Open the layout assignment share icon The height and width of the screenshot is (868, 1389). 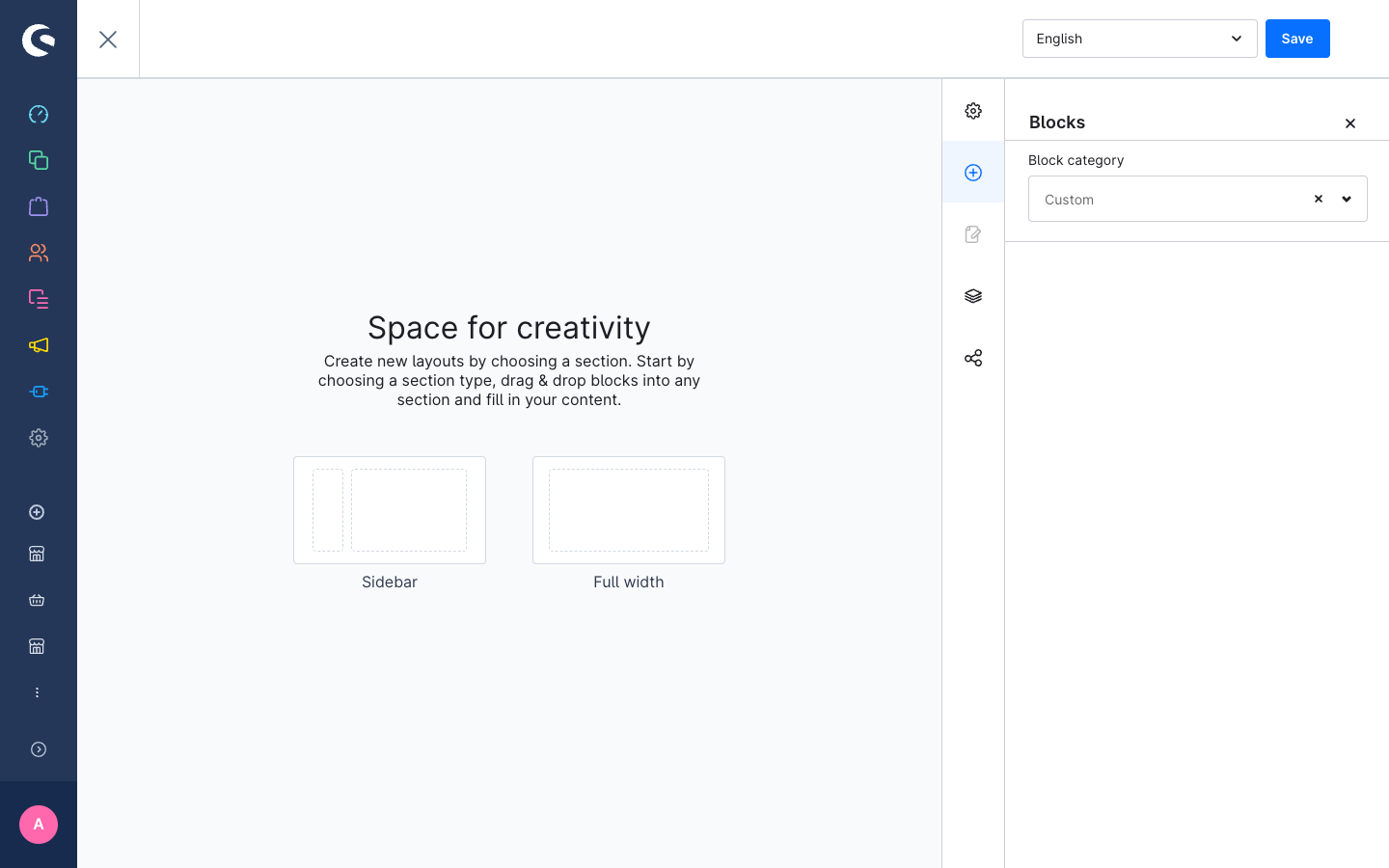point(973,358)
